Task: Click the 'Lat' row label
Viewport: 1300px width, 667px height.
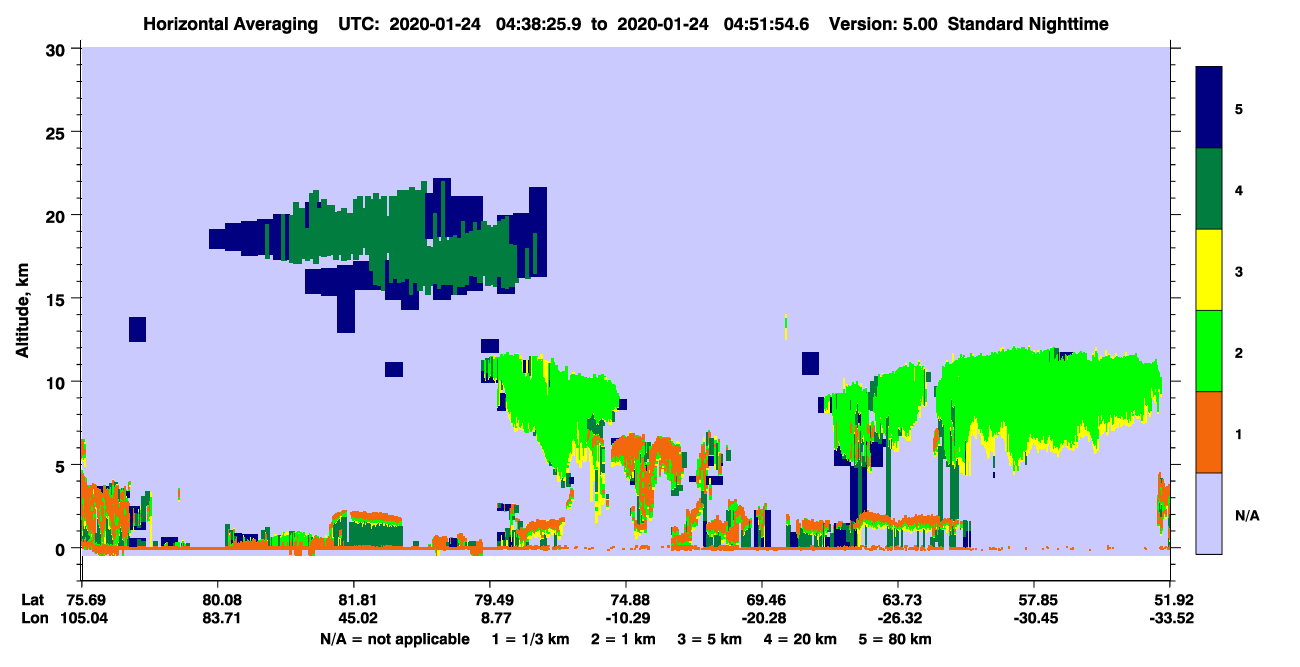Action: (32, 600)
